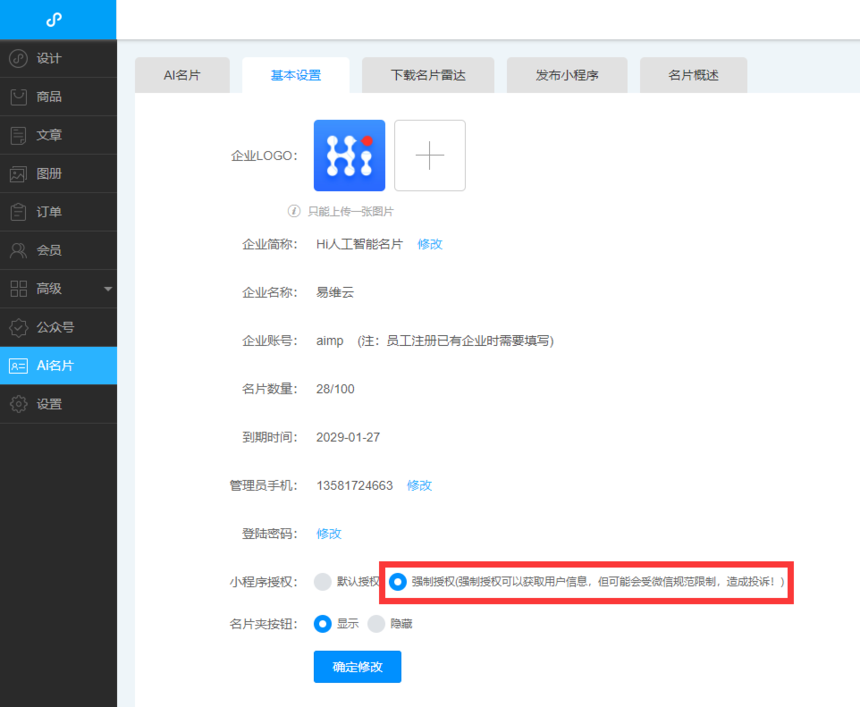Open the 发布小程序 tab
Screen dimensions: 860x707
tap(567, 75)
